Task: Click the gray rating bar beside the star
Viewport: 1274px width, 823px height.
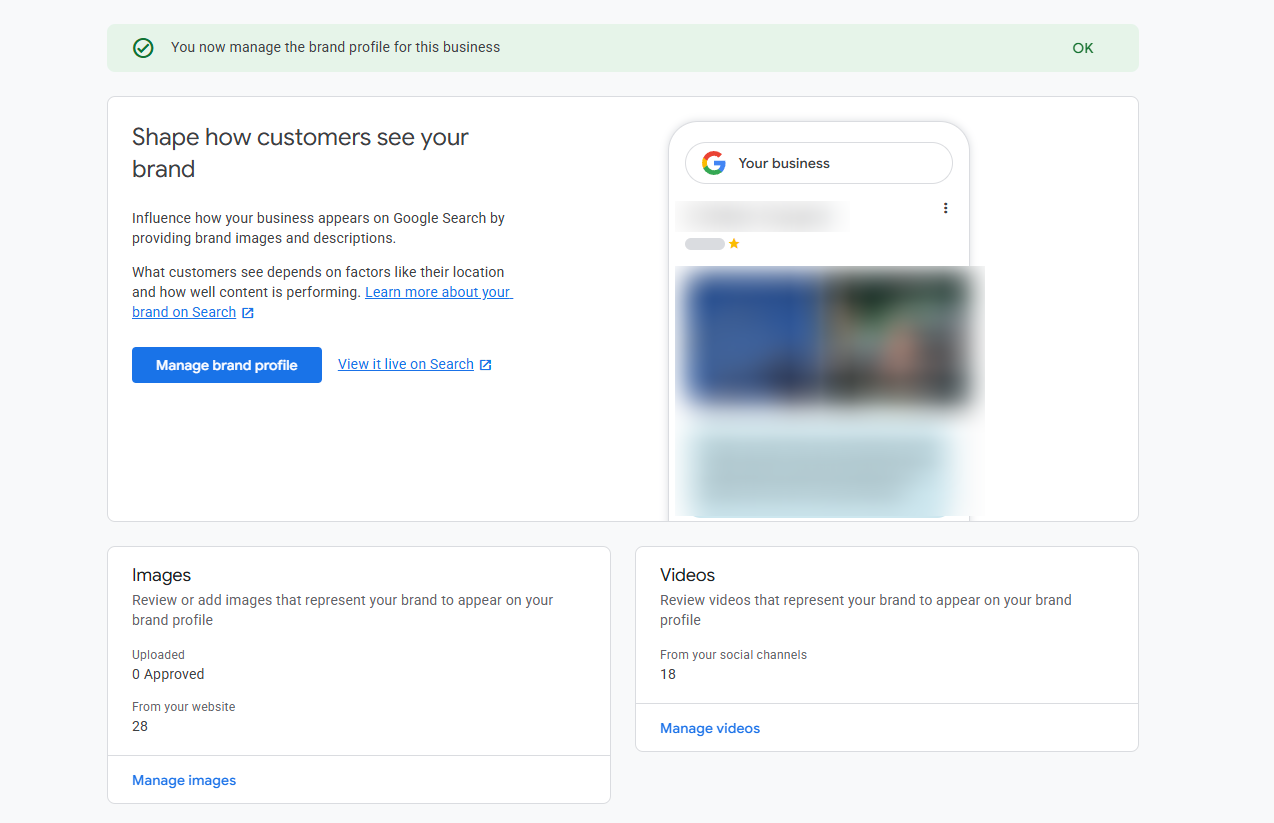Action: 703,243
